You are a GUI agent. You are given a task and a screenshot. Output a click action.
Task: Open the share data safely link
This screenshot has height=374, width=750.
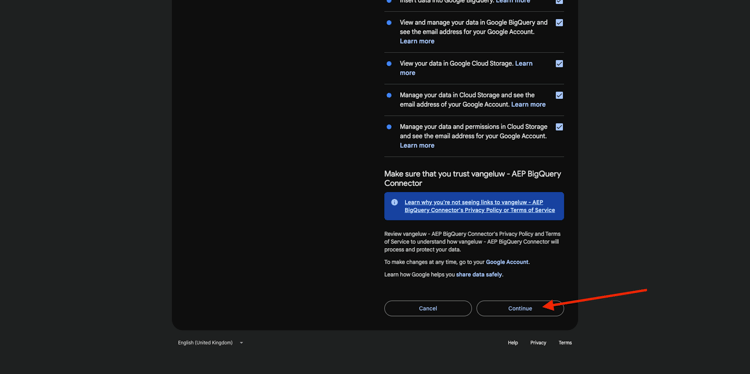(x=479, y=275)
